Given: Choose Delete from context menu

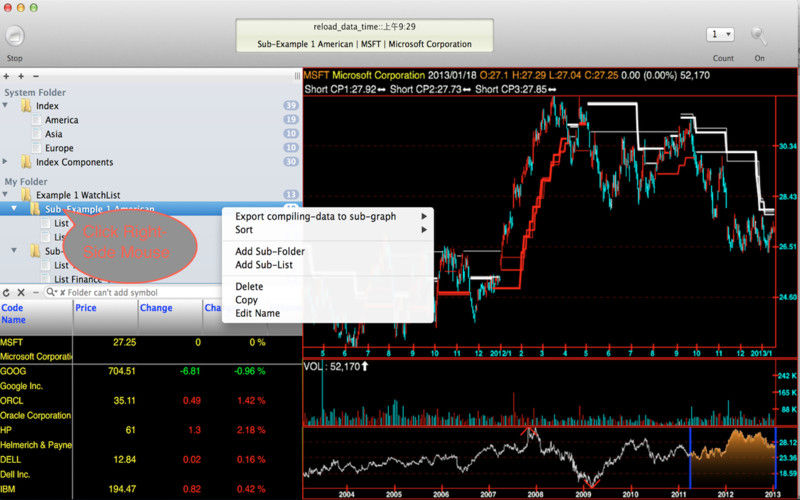Looking at the screenshot, I should click(328, 286).
